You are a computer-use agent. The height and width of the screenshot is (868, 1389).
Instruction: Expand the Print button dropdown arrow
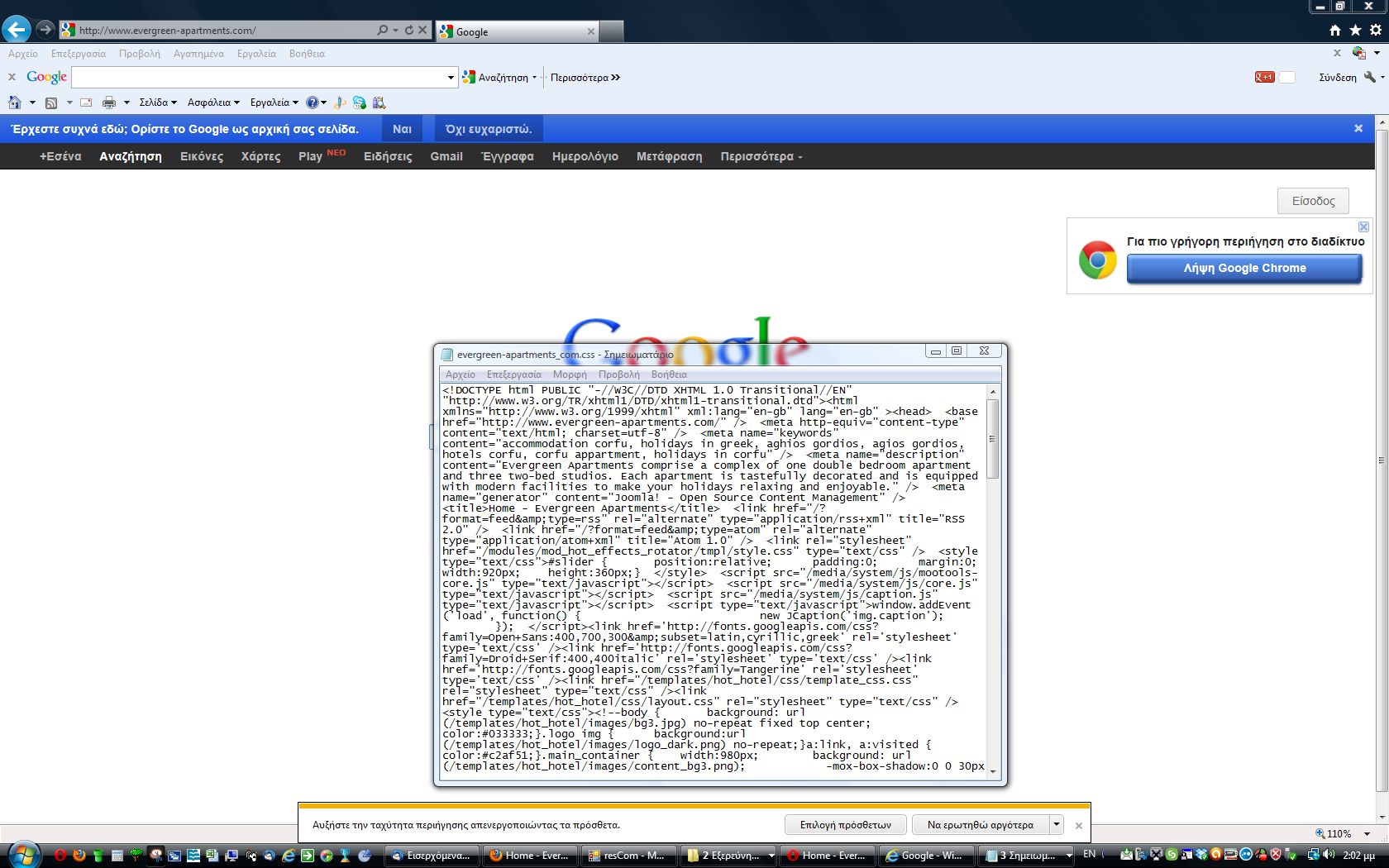point(126,103)
